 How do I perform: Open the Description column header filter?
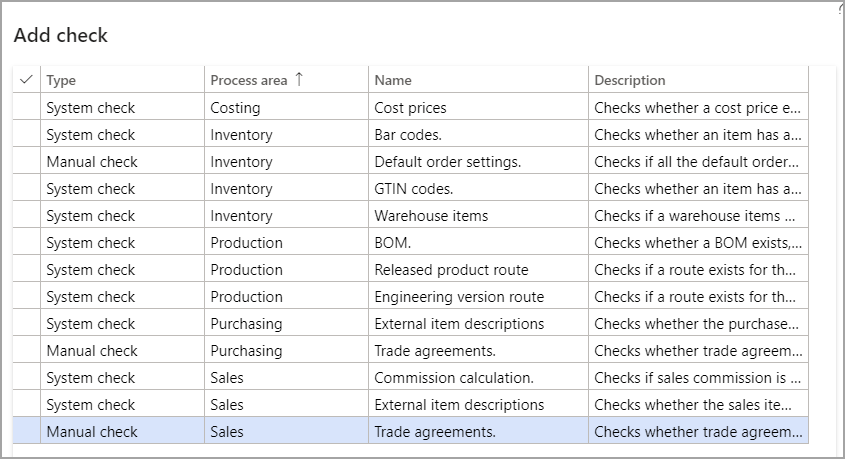[x=630, y=80]
